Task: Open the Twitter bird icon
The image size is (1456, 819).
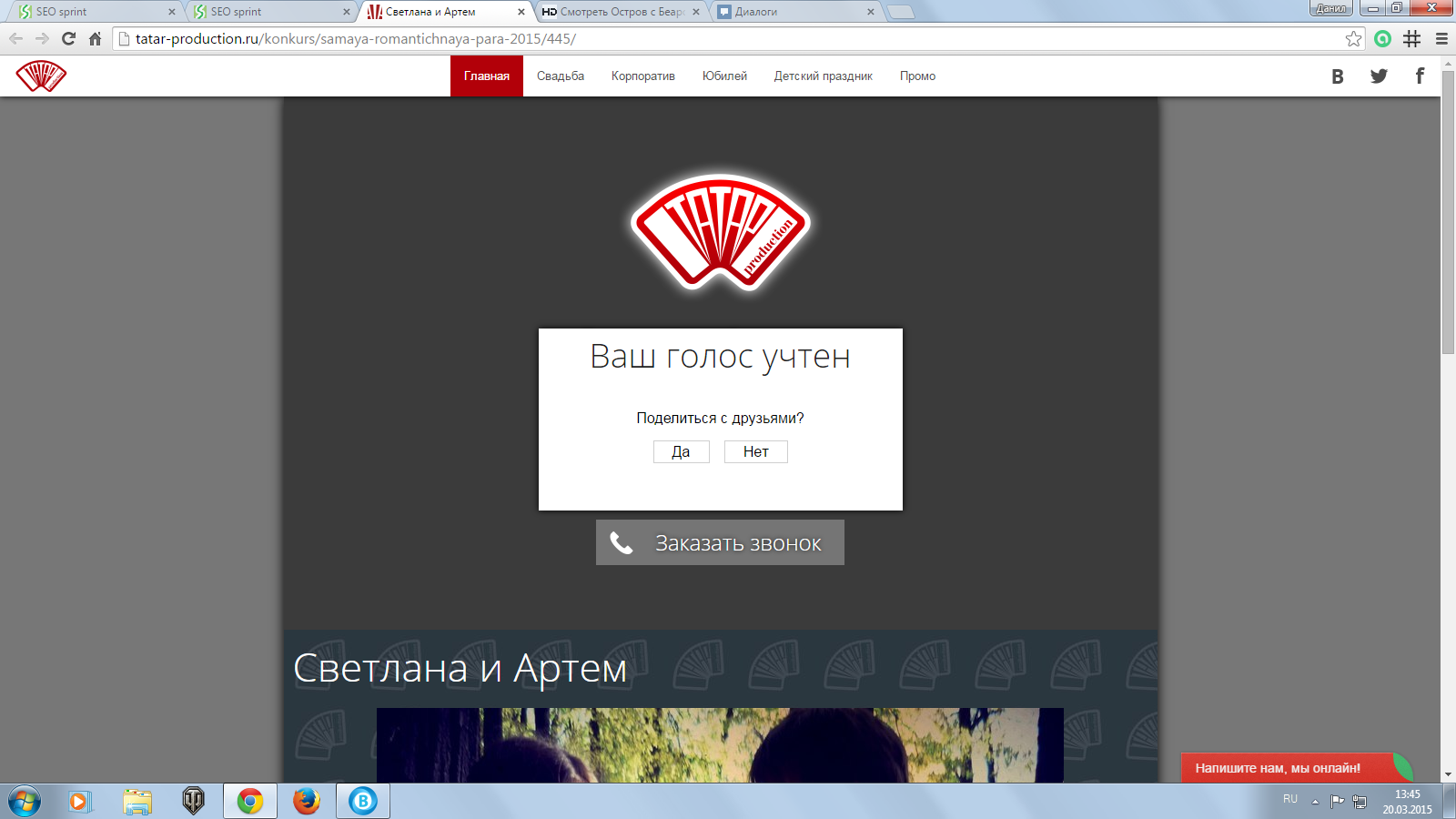Action: pos(1379,76)
